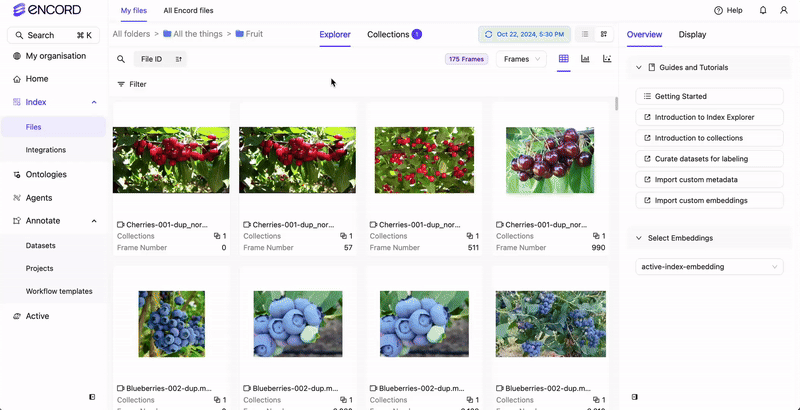Open the Help menu
Screen dimensions: 800x410
click(x=728, y=10)
